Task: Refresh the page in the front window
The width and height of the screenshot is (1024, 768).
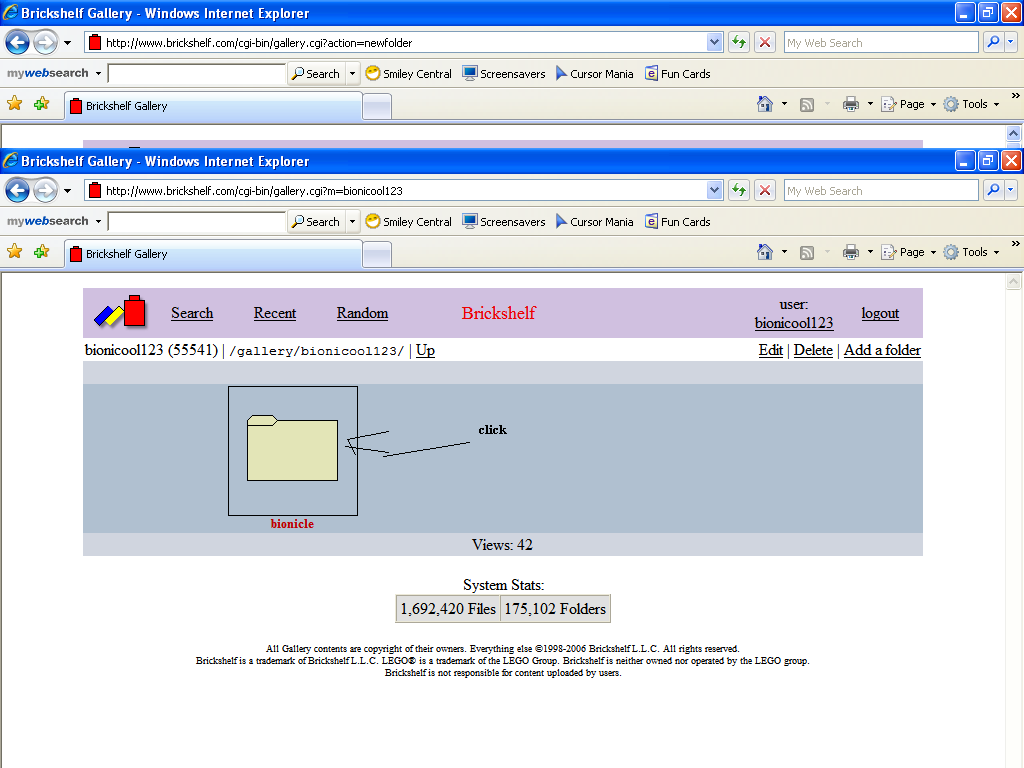Action: 739,191
